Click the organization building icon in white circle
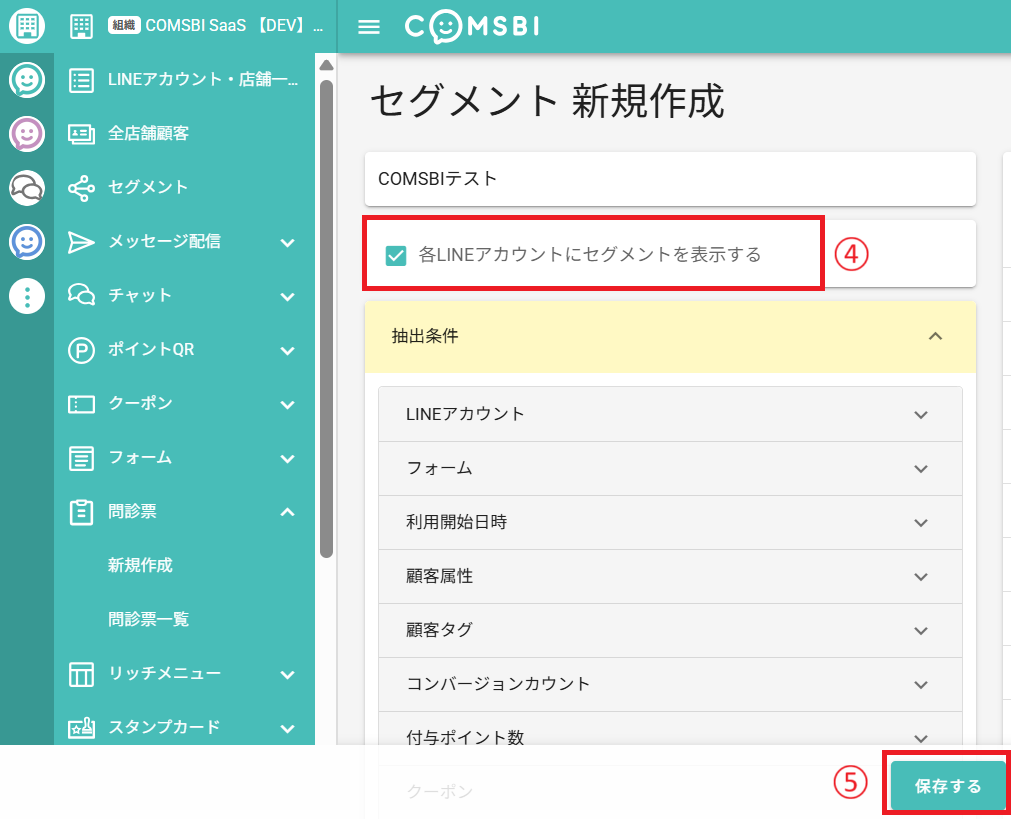 [x=27, y=26]
